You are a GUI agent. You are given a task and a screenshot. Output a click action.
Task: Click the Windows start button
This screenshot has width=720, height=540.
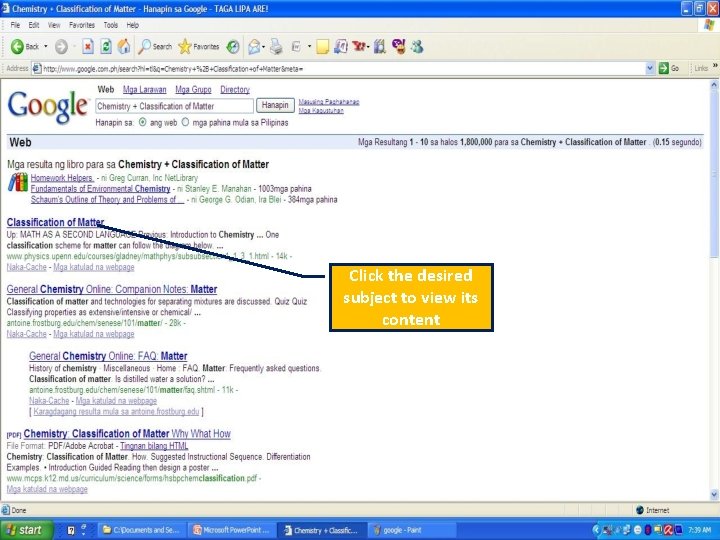pyautogui.click(x=26, y=530)
